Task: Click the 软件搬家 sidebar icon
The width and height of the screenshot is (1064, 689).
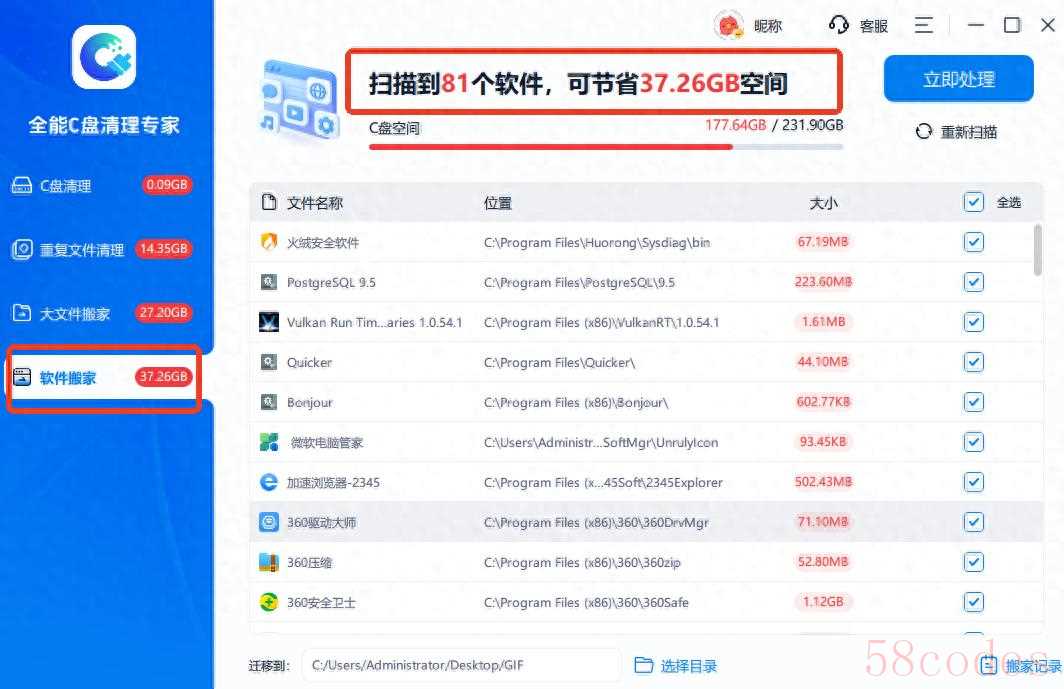Action: click(x=22, y=377)
